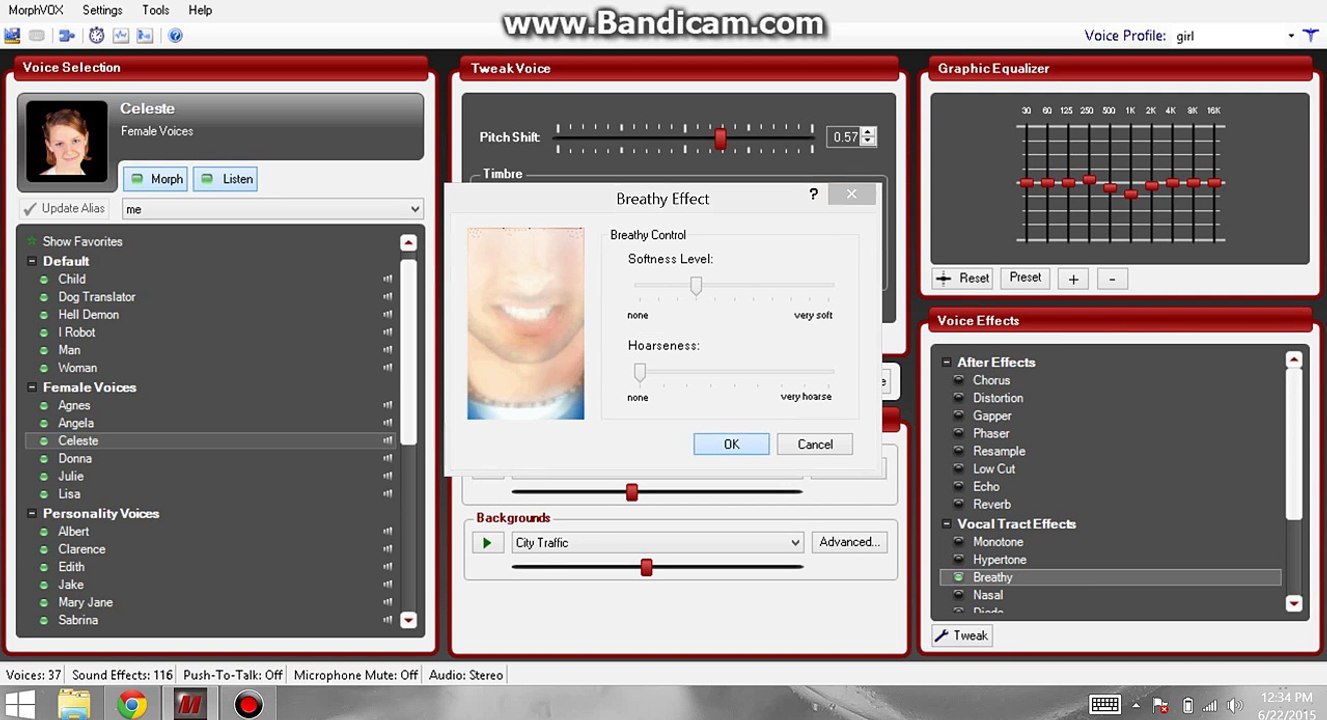Viewport: 1327px width, 720px height.
Task: Enable the Chorus after effect
Action: tap(959, 380)
